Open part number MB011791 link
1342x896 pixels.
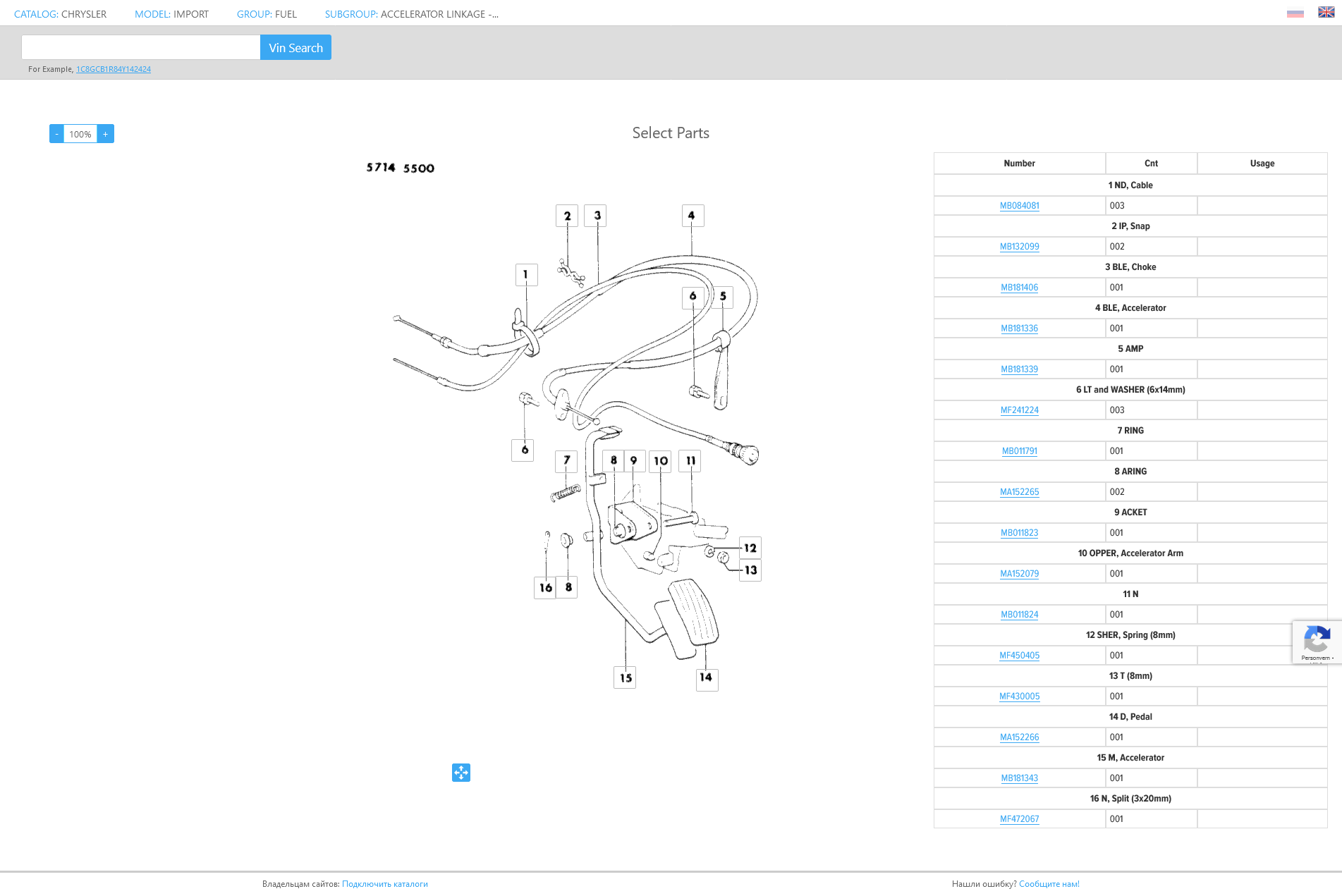coord(1020,451)
